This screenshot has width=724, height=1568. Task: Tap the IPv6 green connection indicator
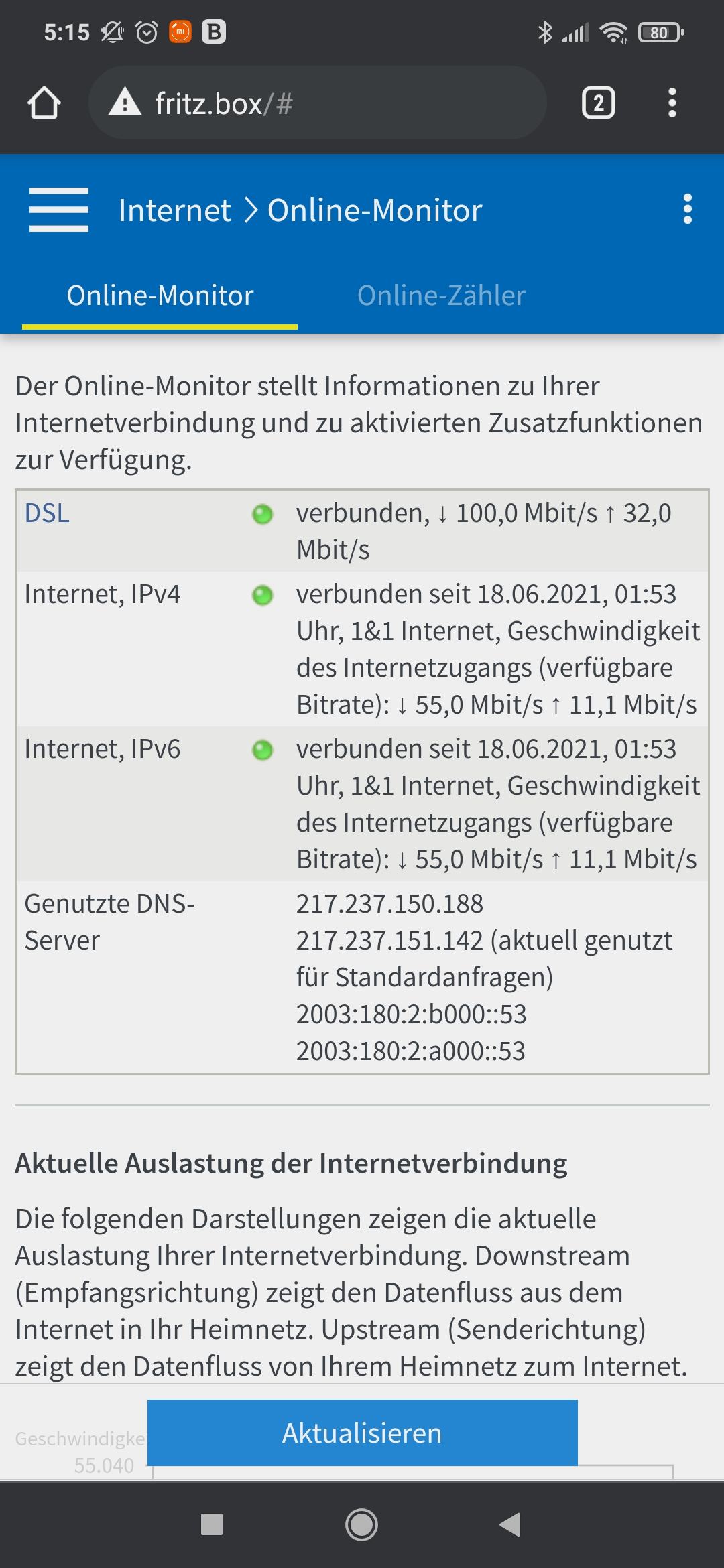(x=262, y=750)
